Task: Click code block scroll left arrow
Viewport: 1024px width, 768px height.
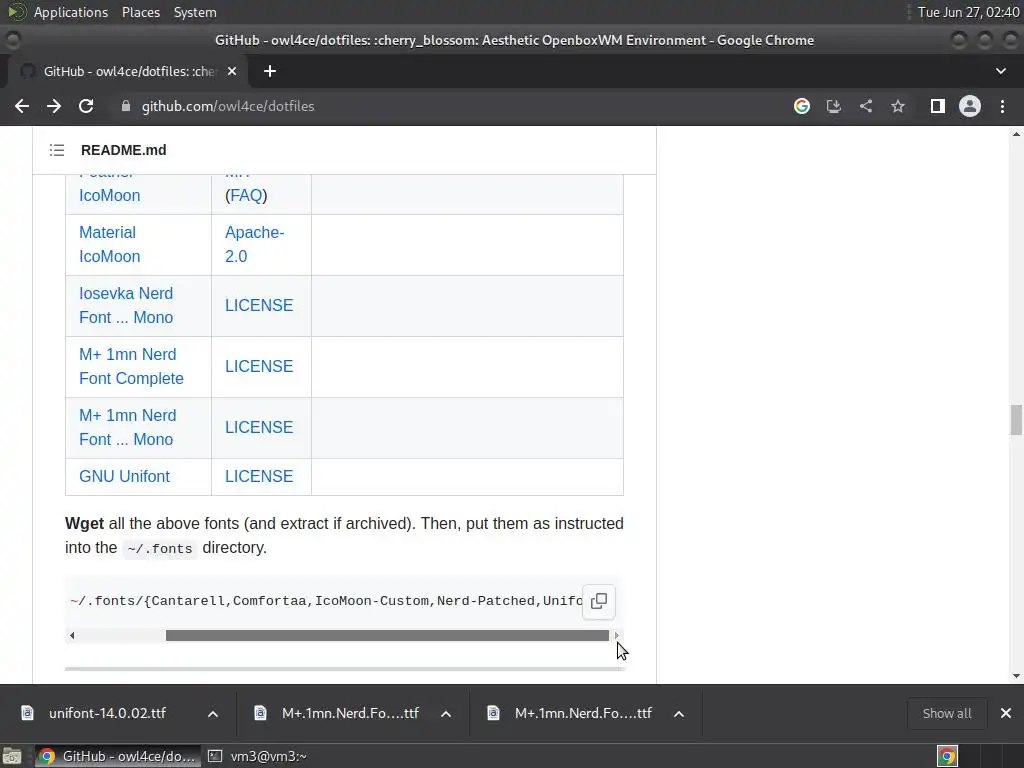Action: (72, 635)
